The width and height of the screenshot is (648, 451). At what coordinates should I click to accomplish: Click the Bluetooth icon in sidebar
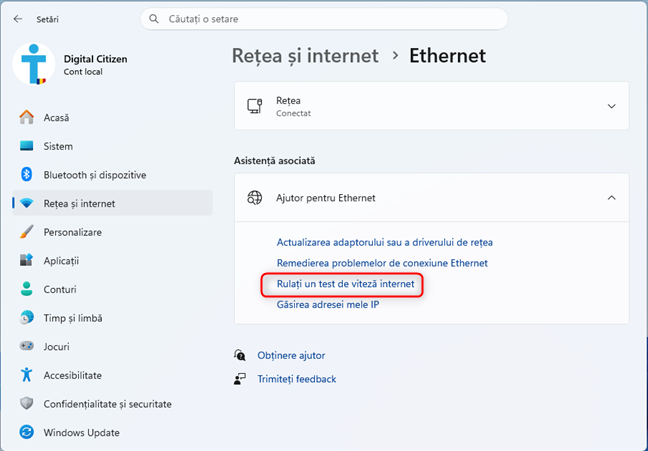point(26,174)
